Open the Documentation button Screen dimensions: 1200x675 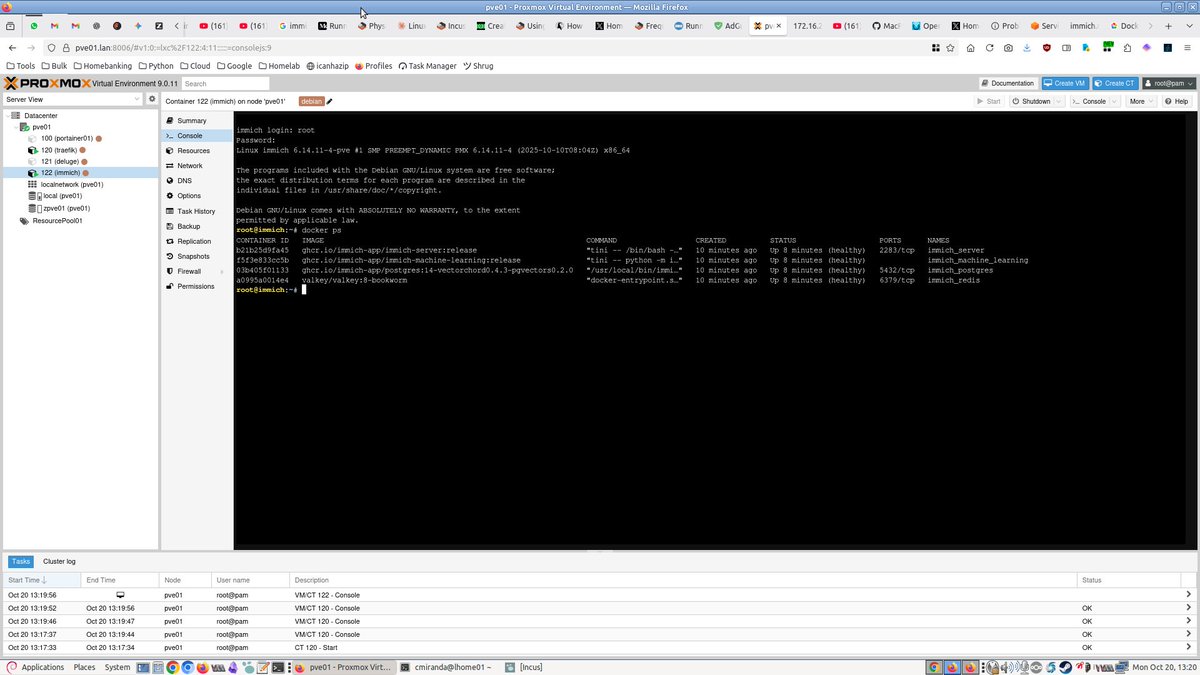(x=1008, y=84)
